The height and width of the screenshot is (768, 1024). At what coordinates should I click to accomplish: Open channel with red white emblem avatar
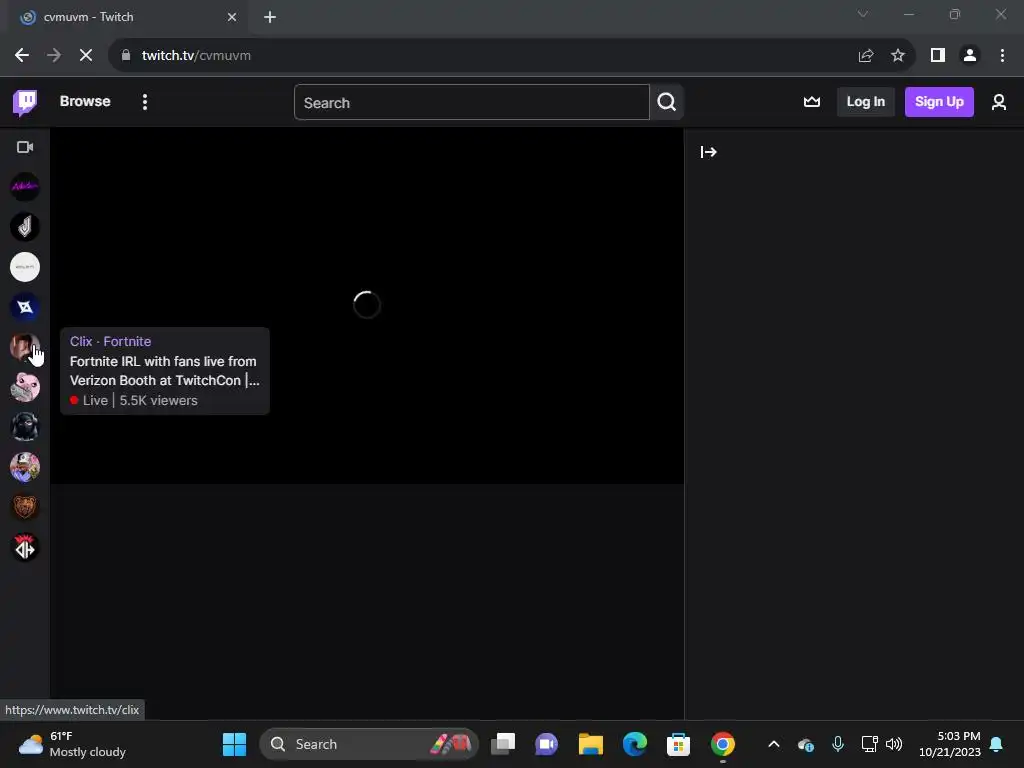25,547
